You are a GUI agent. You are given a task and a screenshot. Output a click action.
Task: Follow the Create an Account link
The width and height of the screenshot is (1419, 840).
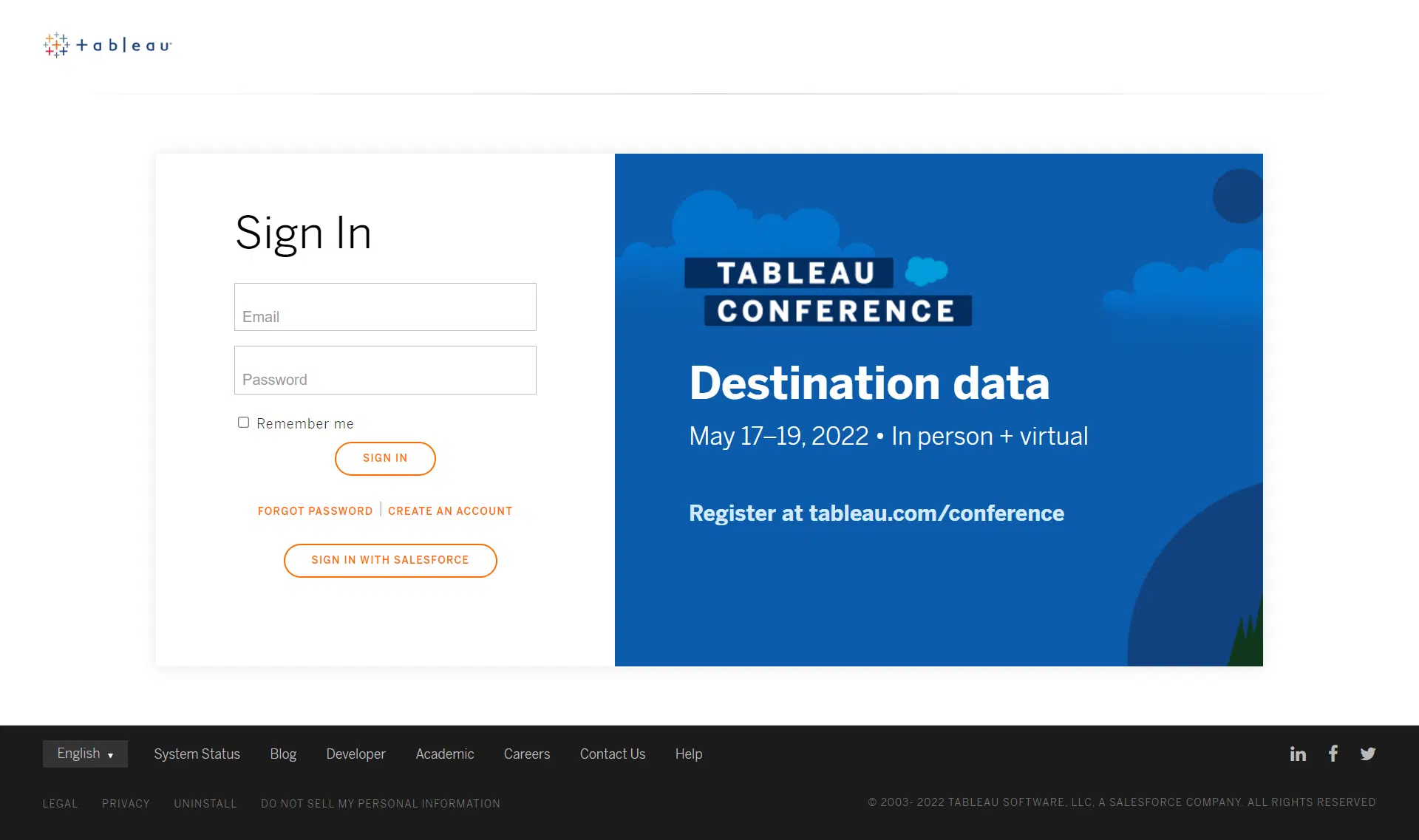pyautogui.click(x=450, y=511)
